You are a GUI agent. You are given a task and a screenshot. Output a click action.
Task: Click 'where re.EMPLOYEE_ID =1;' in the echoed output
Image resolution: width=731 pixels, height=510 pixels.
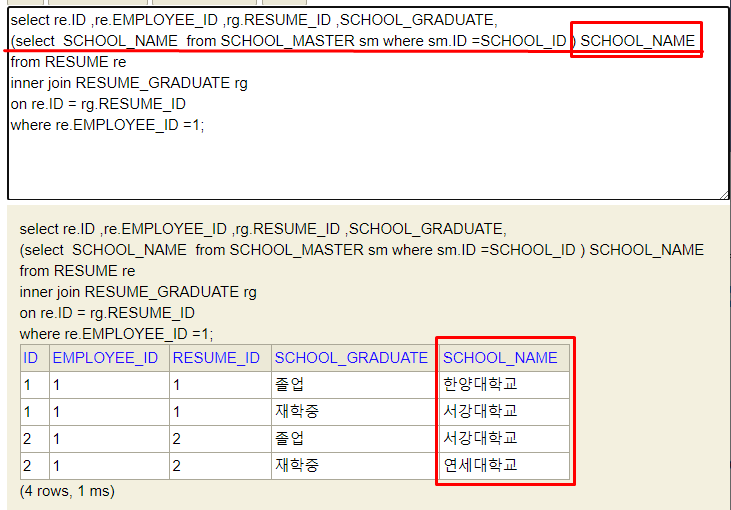[x=117, y=334]
